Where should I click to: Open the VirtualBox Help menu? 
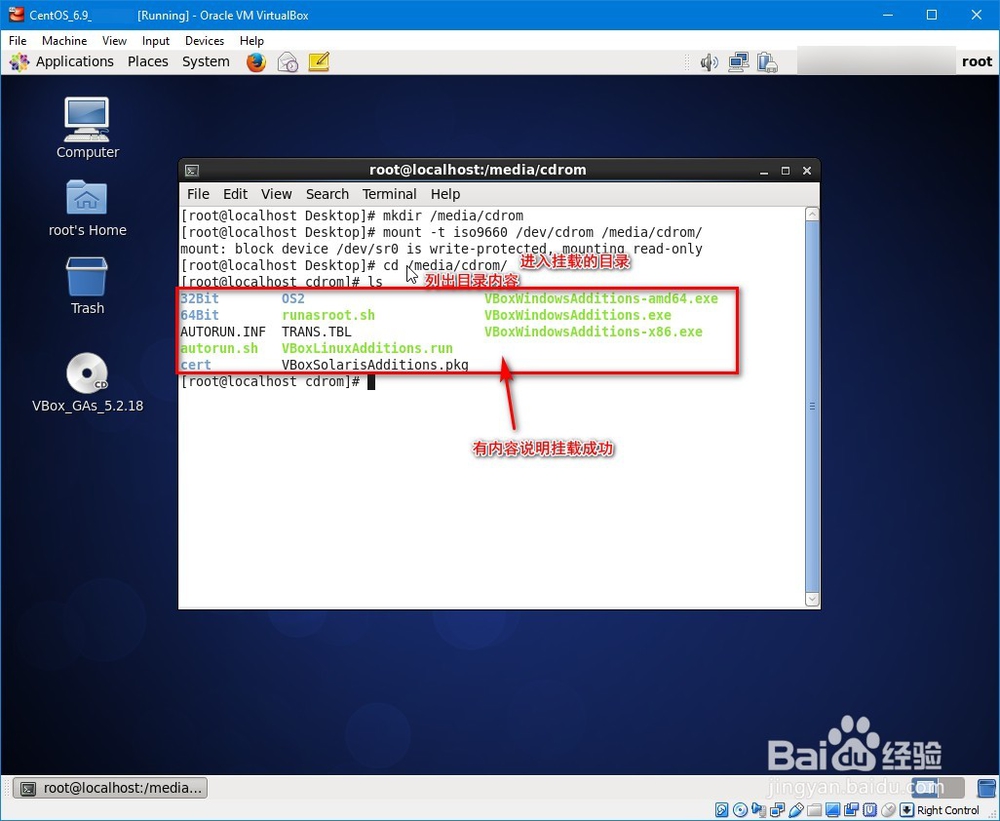(252, 41)
